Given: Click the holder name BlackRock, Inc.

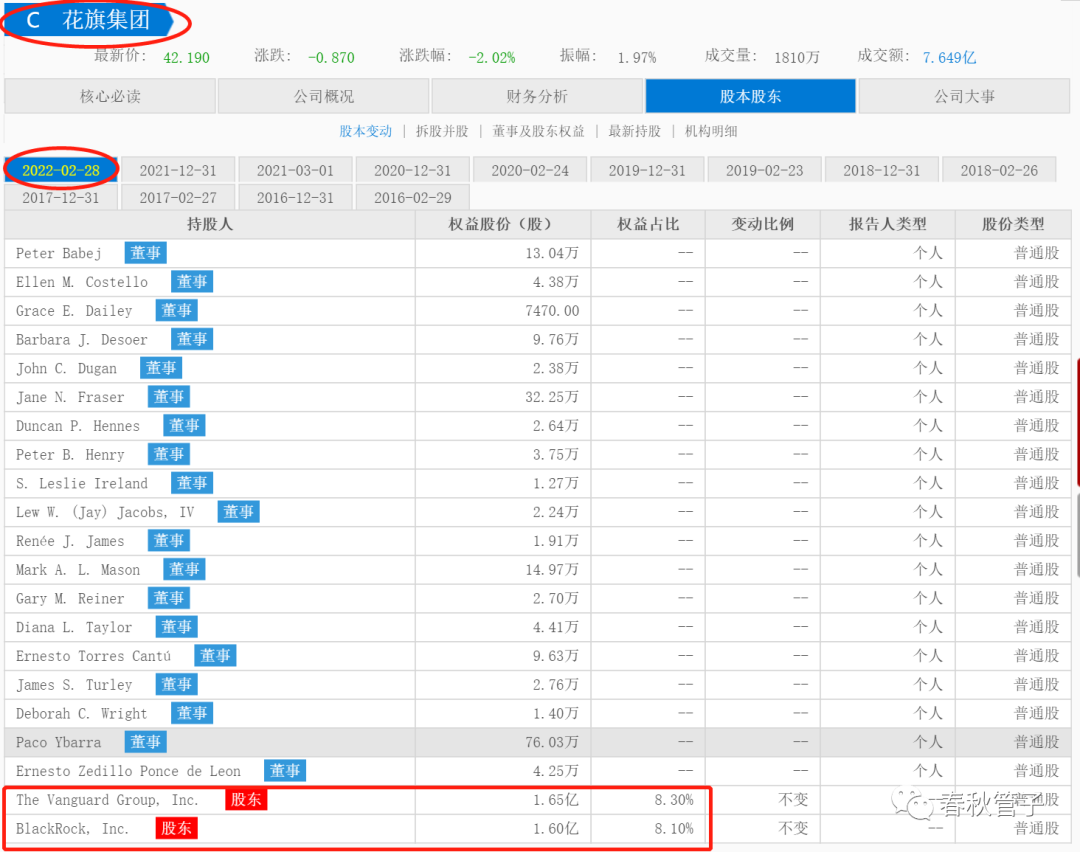Looking at the screenshot, I should (72, 829).
